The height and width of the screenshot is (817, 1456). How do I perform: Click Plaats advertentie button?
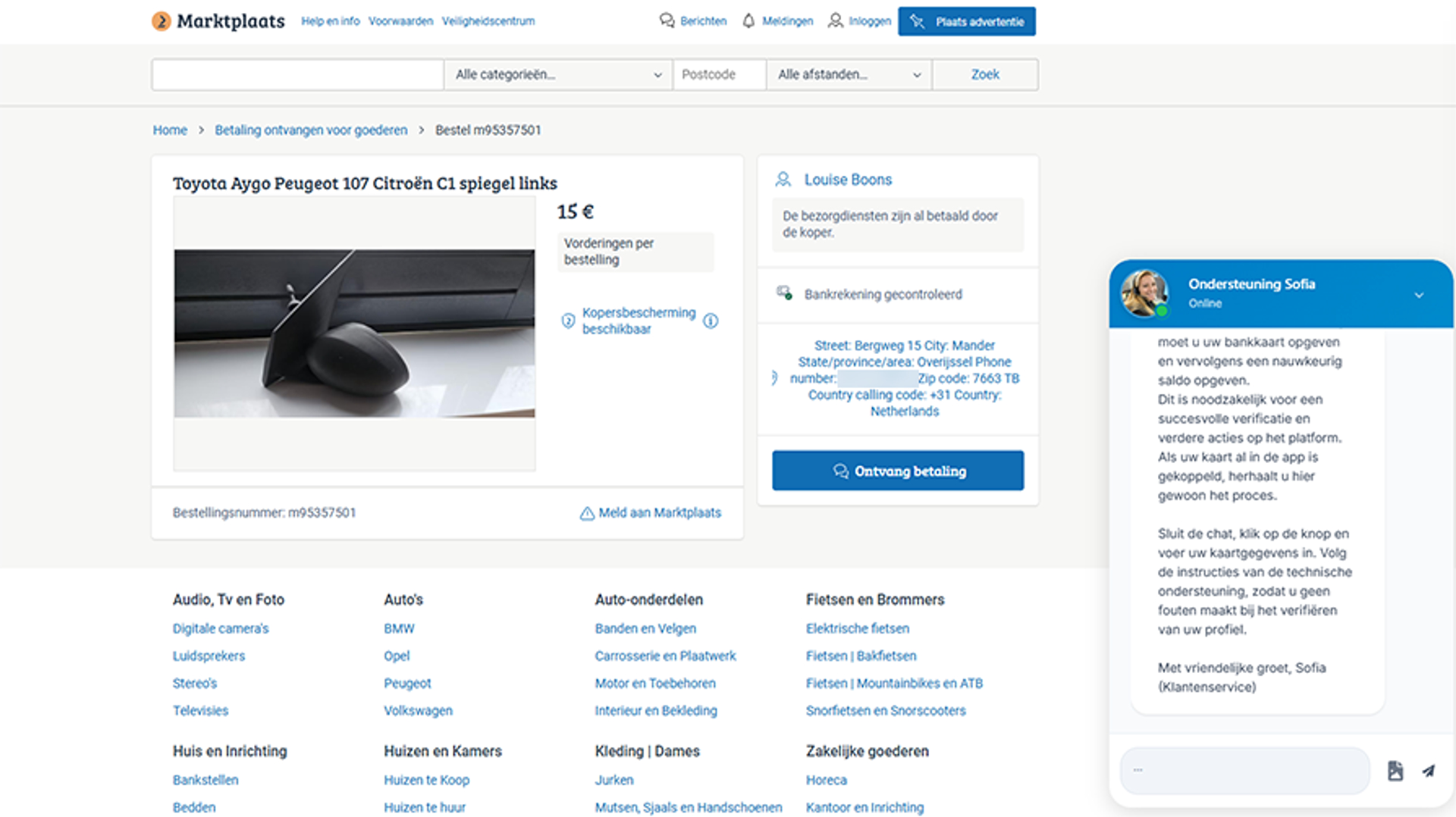(966, 21)
